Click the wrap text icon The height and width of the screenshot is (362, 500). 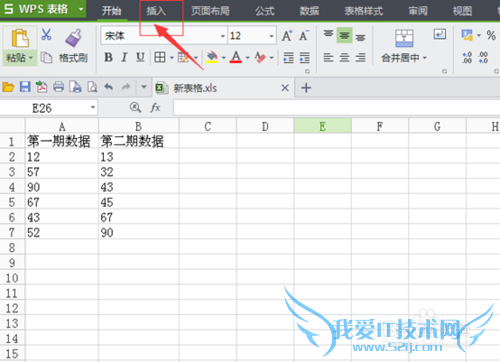pos(440,34)
